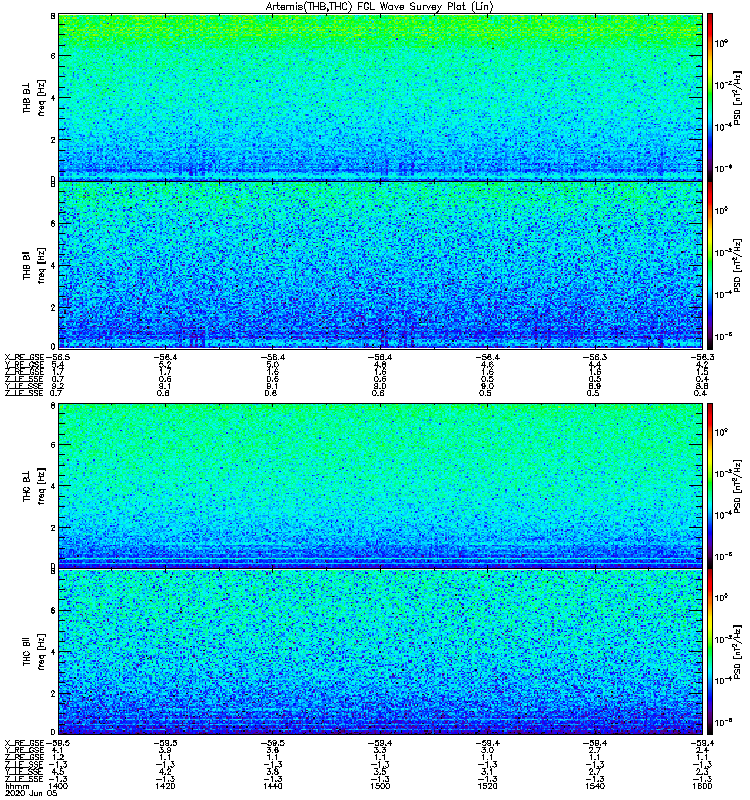Click inside the THC B⊥ spectrogram panel

pos(380,486)
